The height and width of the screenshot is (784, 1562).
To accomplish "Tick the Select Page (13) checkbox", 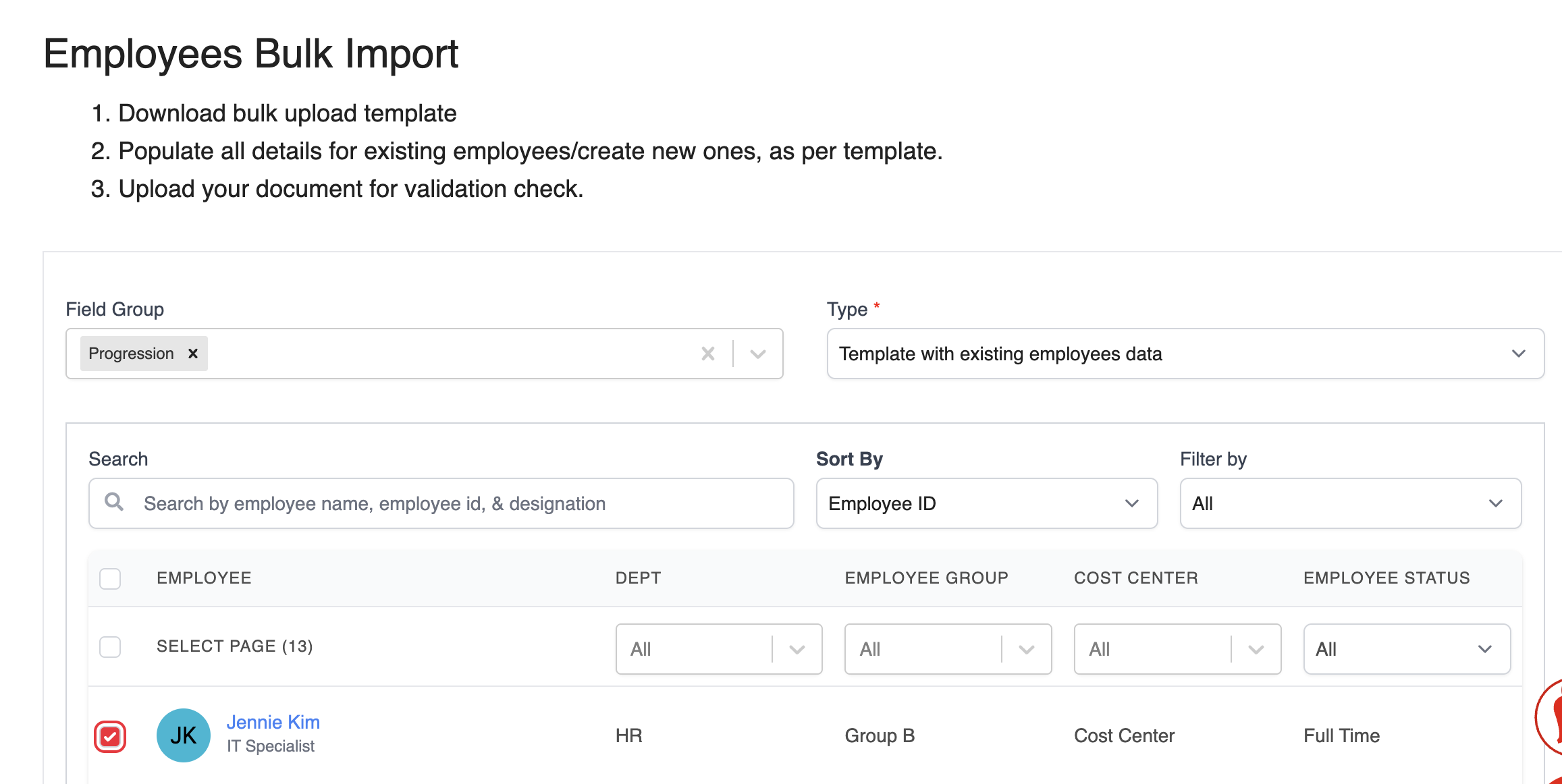I will coord(110,646).
